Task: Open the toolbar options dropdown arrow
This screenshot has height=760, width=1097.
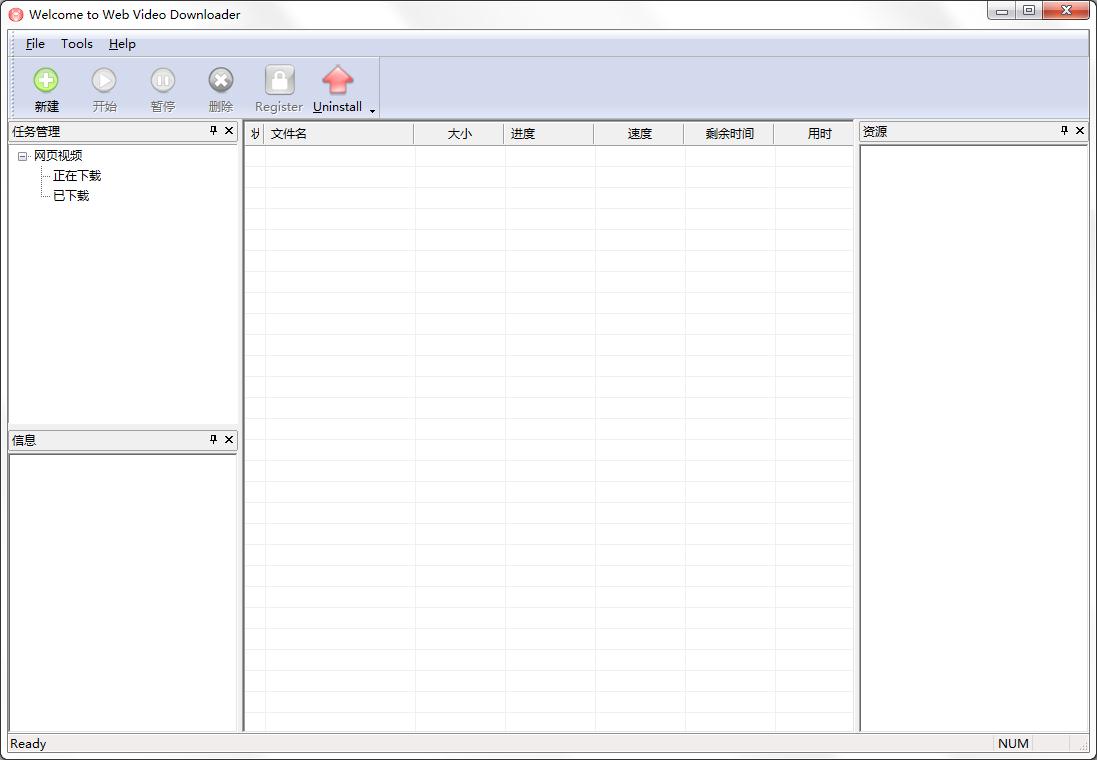Action: pos(372,110)
